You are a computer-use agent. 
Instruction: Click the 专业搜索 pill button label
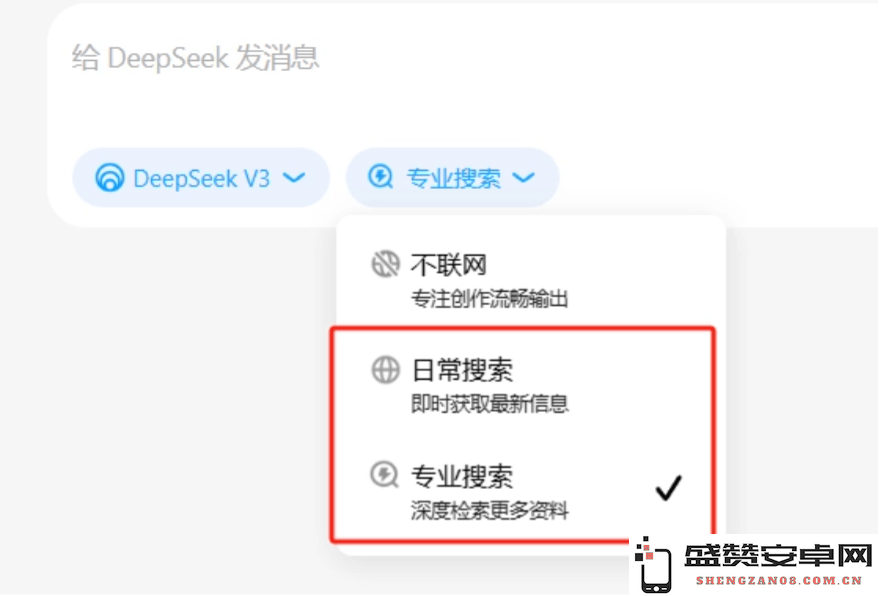(453, 178)
